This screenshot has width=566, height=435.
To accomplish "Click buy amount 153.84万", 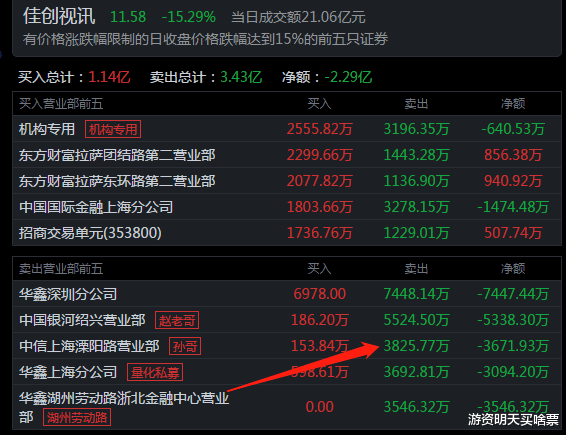I will (x=319, y=346).
